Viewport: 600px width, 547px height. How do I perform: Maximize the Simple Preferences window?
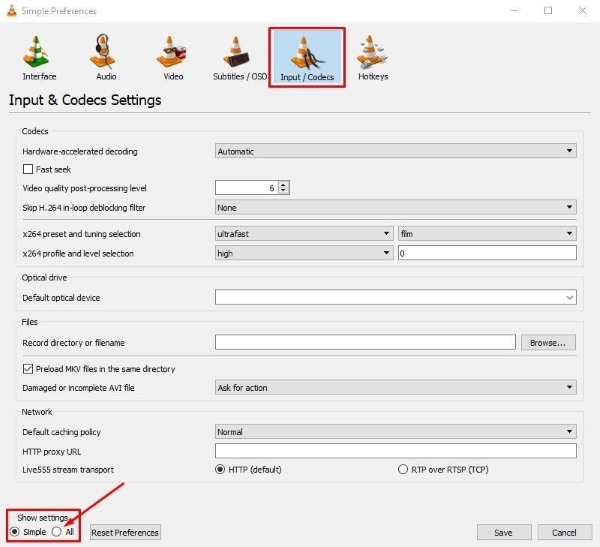(548, 11)
